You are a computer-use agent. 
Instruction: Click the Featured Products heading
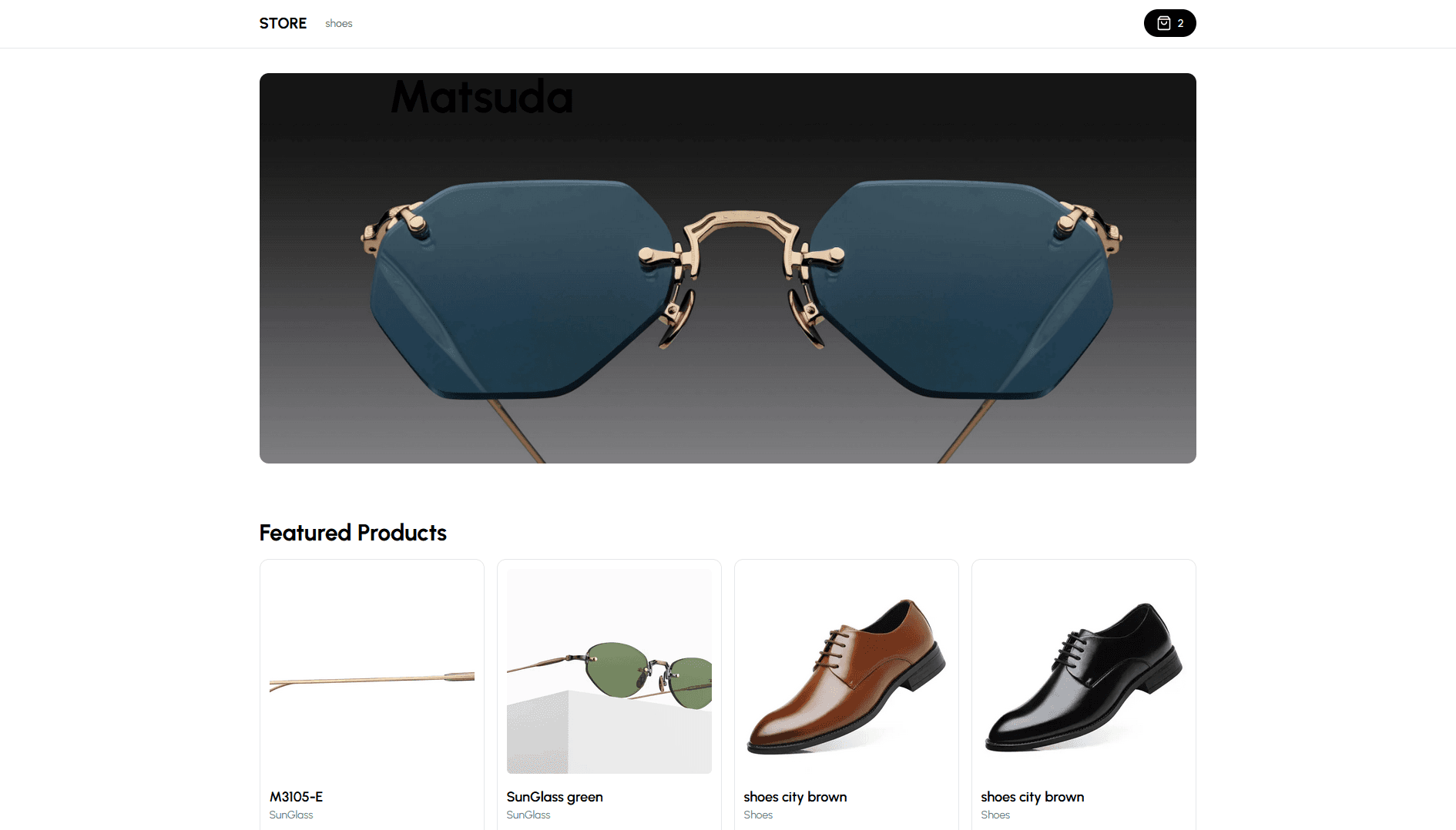353,533
